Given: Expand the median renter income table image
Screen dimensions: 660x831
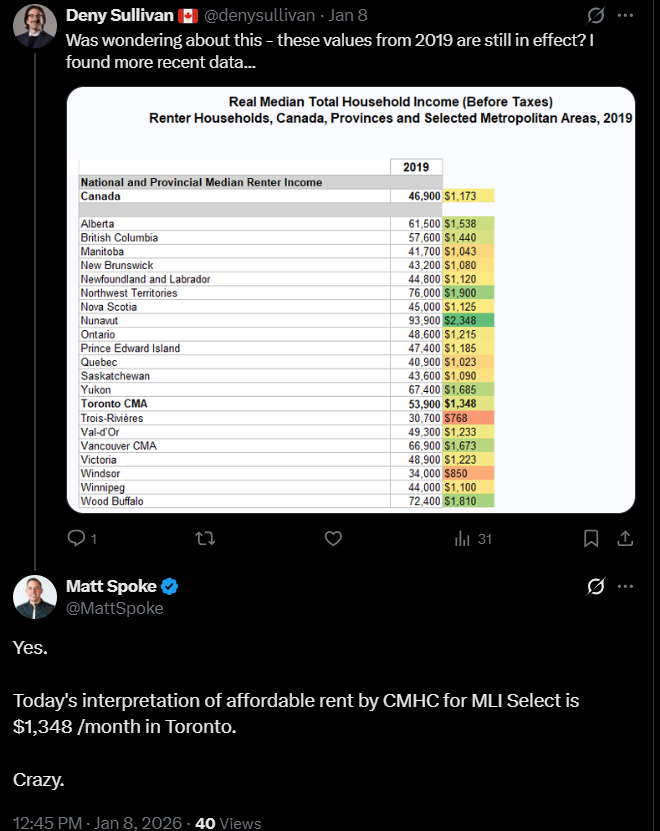Looking at the screenshot, I should [x=350, y=300].
